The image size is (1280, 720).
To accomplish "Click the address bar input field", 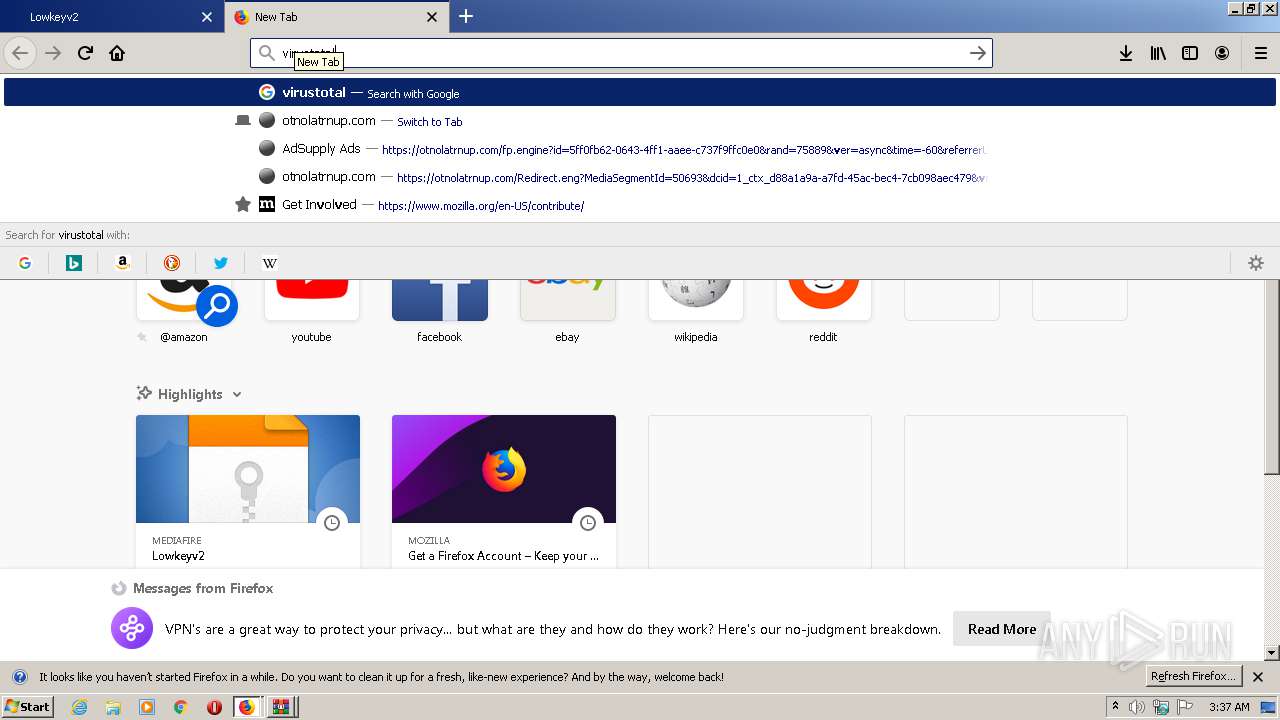I will coord(620,53).
